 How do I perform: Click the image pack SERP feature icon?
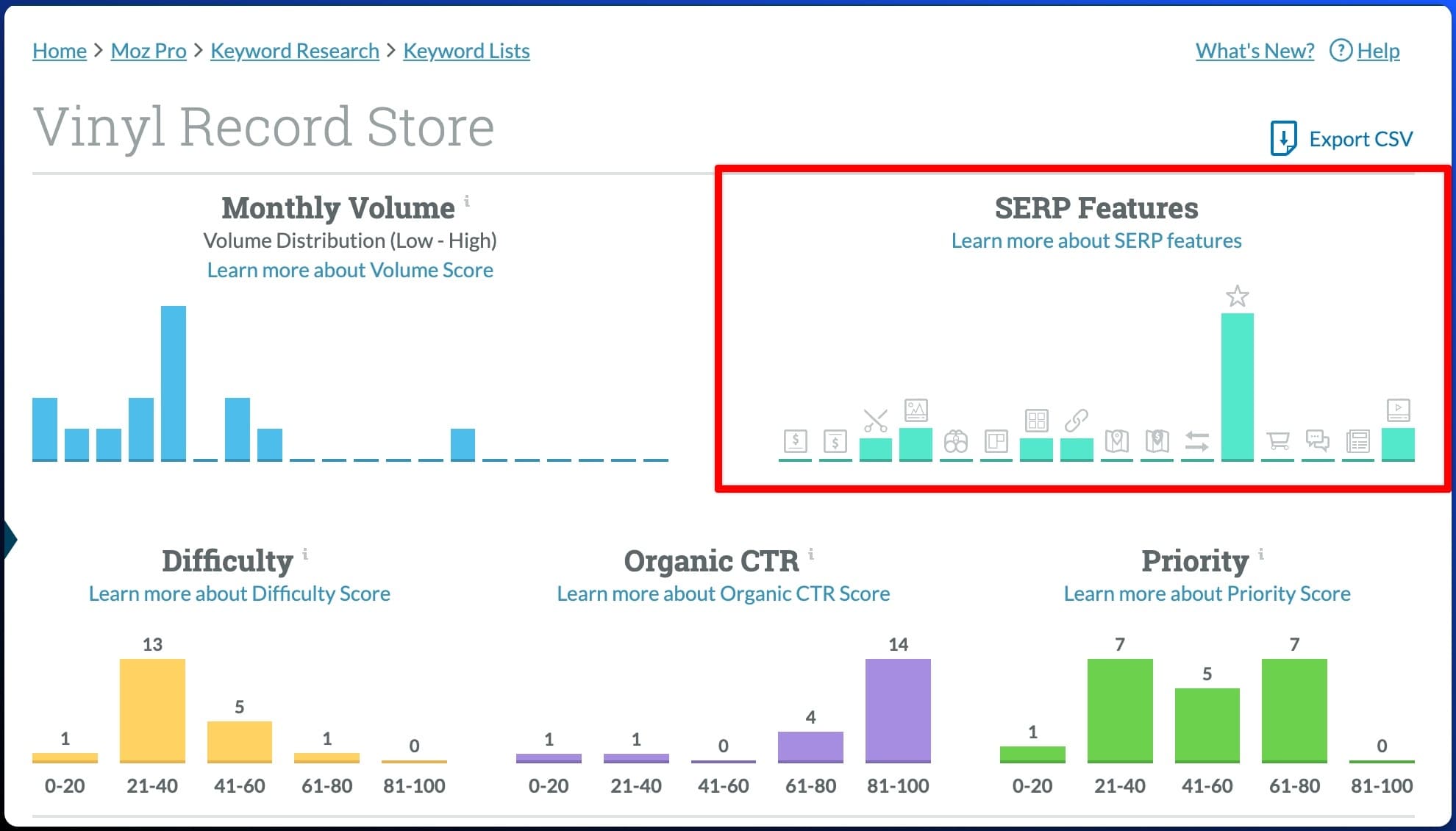point(916,410)
